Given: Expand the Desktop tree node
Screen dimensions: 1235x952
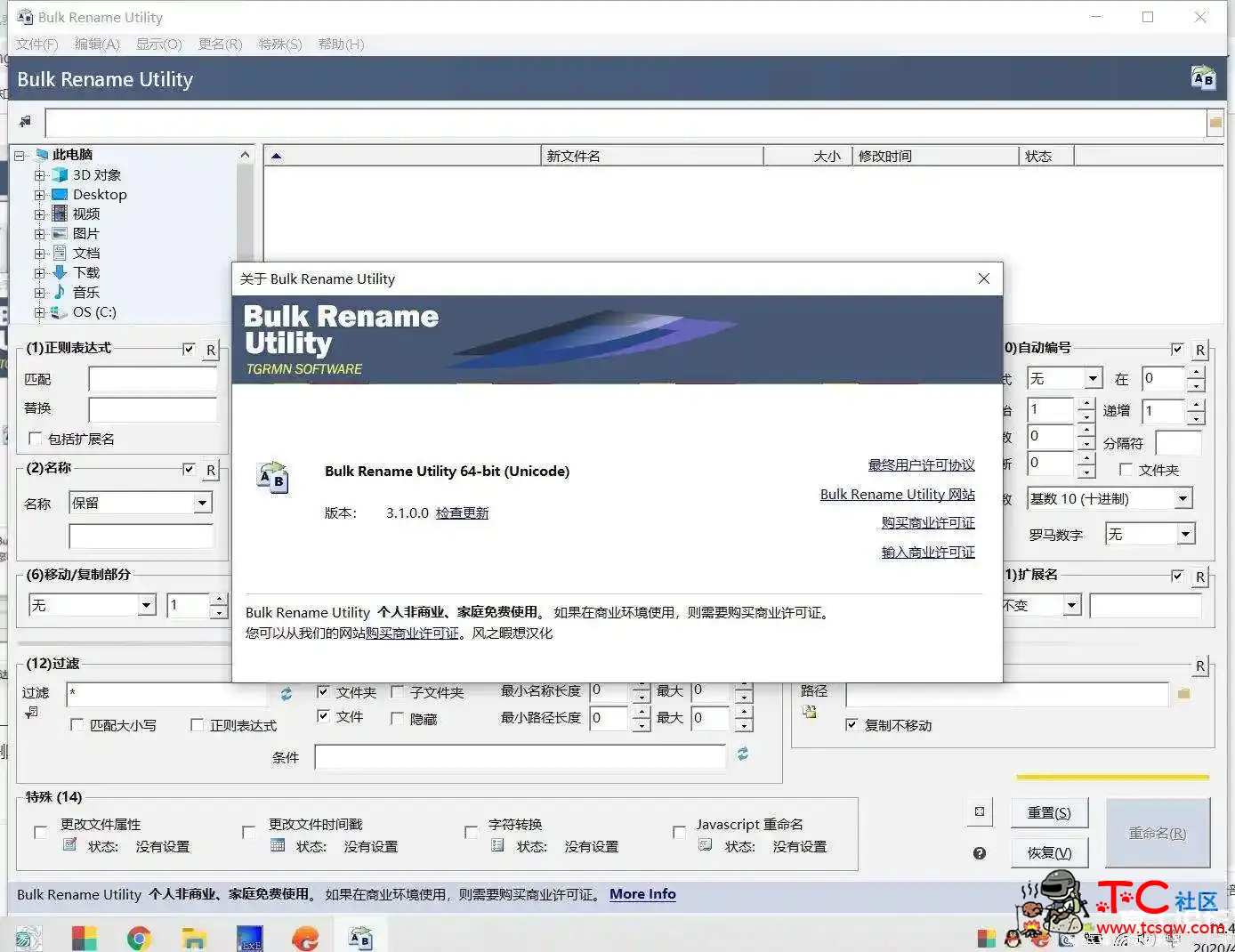Looking at the screenshot, I should 39,195.
